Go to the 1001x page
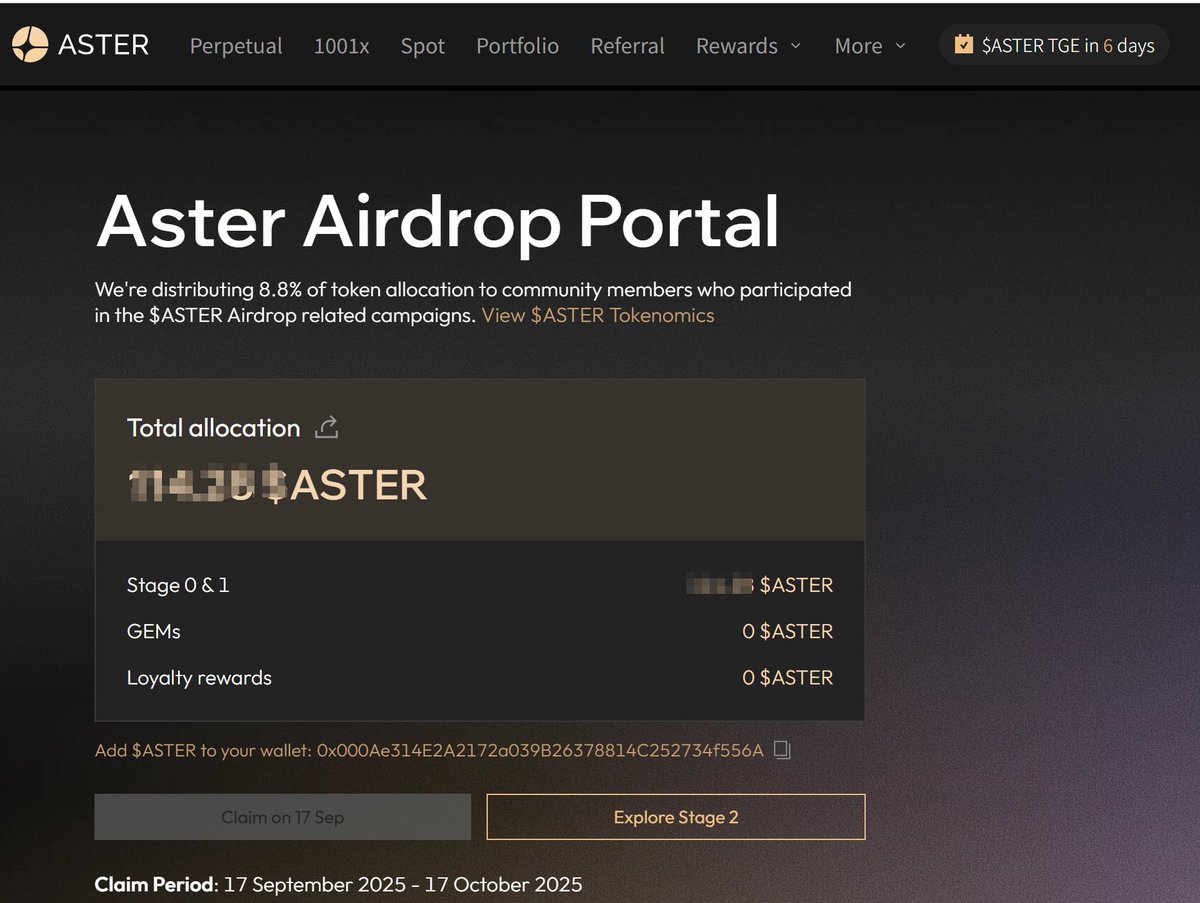This screenshot has height=903, width=1200. pos(342,46)
